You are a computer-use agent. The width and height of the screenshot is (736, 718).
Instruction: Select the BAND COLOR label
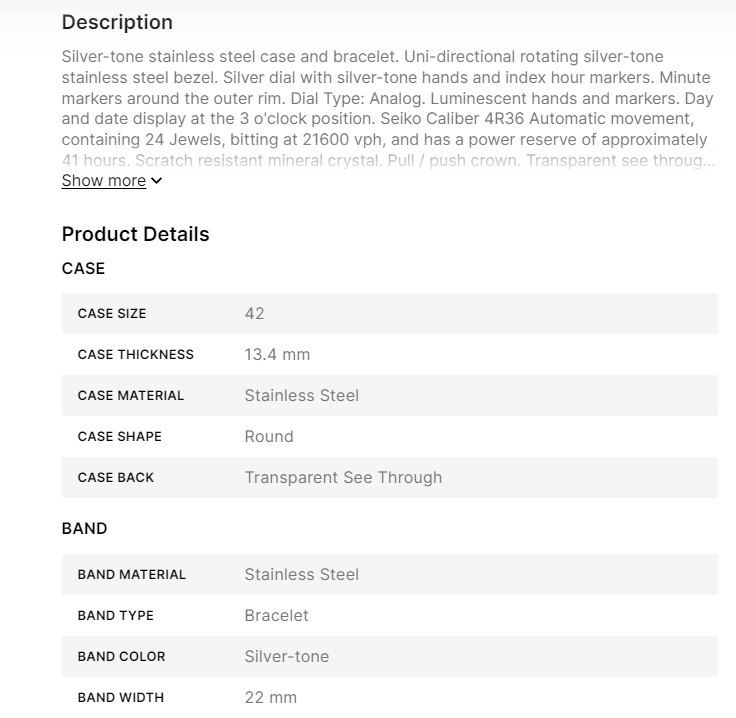(122, 657)
